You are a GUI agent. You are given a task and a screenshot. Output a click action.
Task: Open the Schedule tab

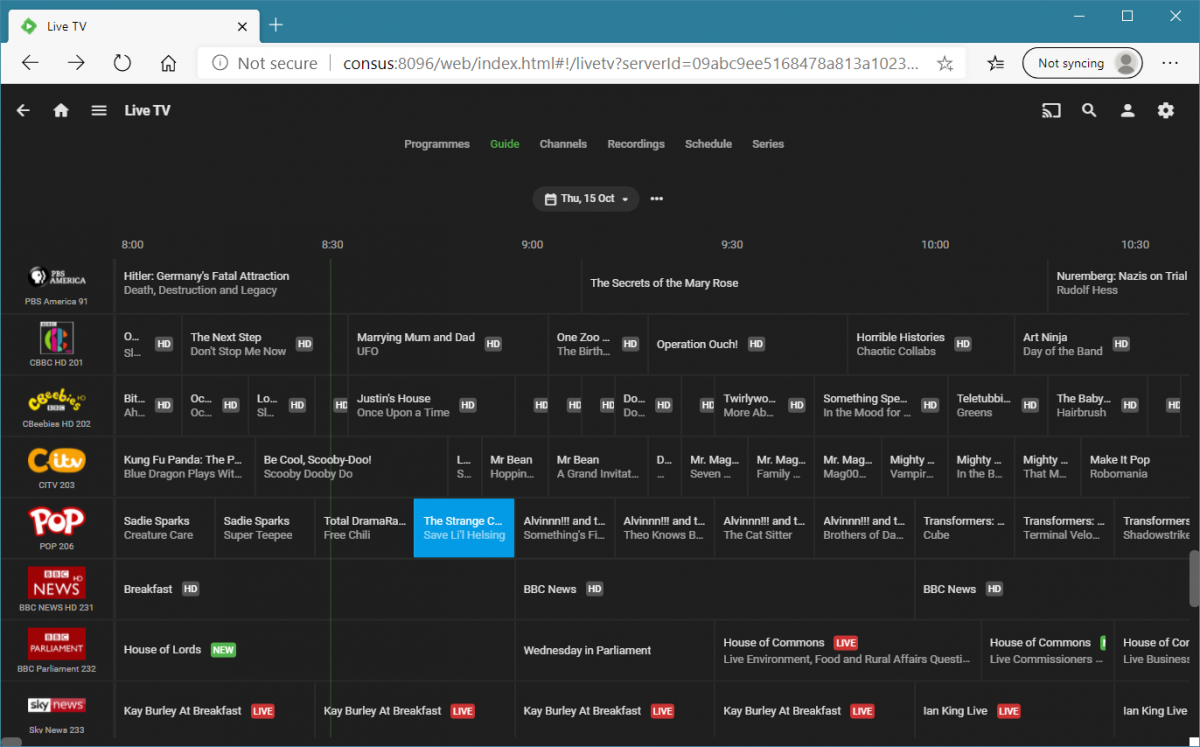(708, 144)
